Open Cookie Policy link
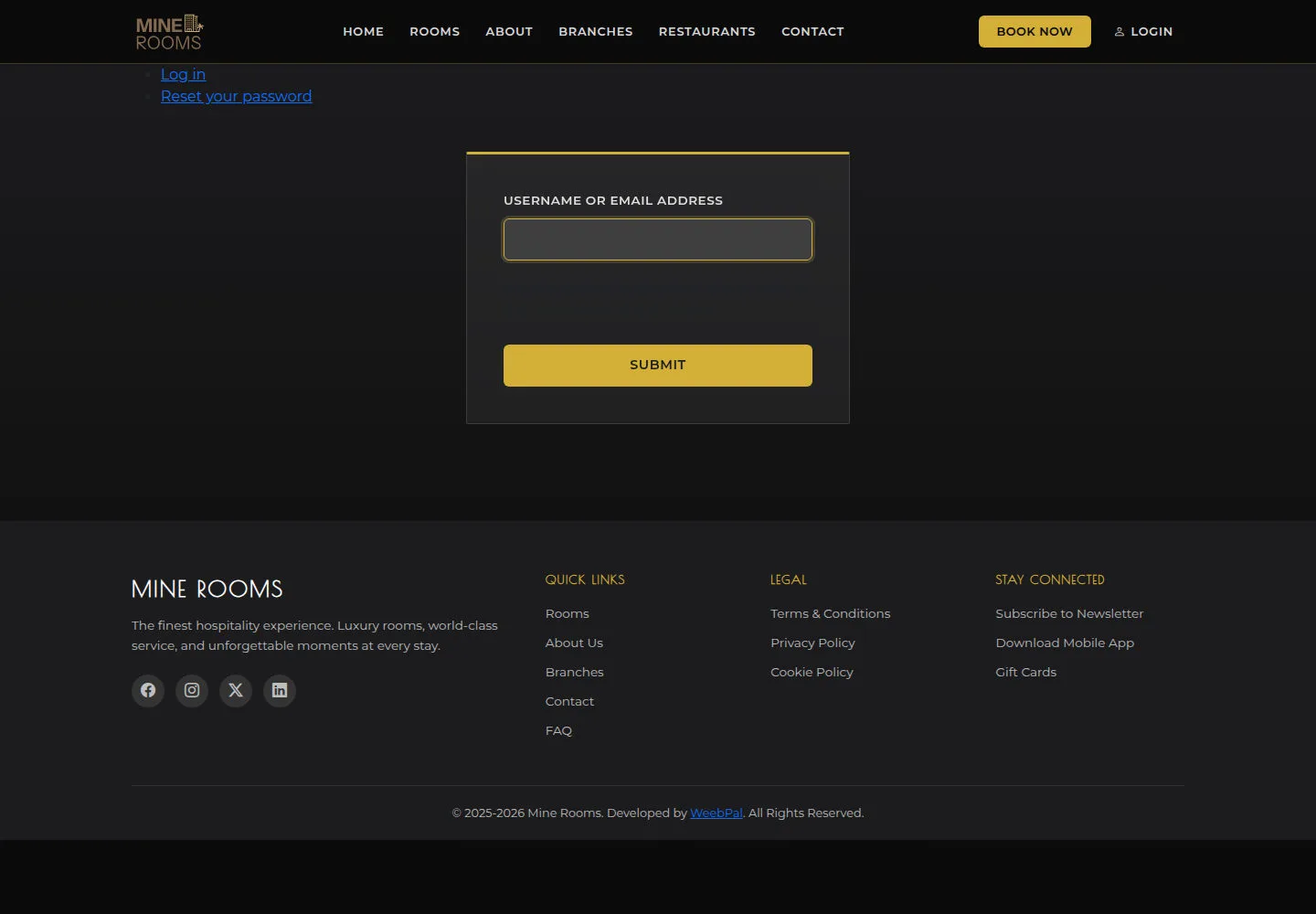1316x914 pixels. click(812, 672)
